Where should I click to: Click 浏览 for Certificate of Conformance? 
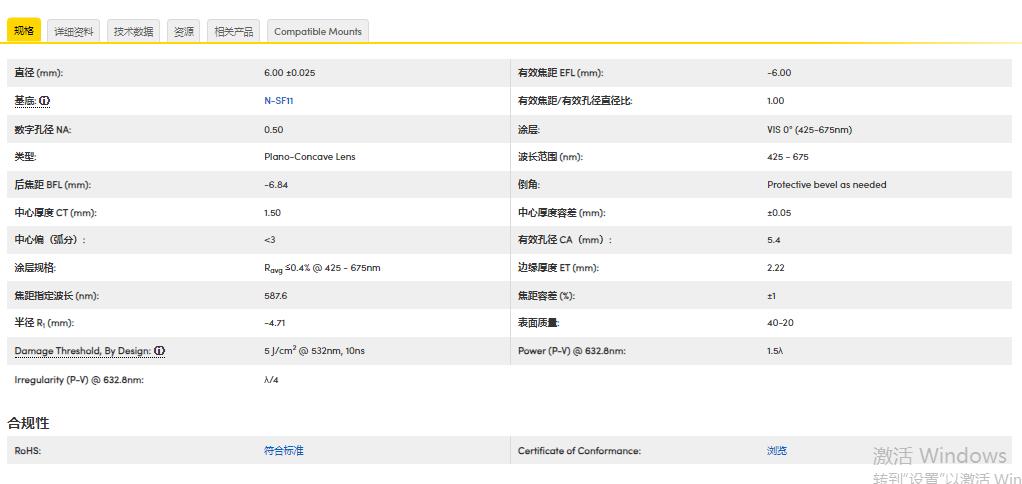point(777,451)
